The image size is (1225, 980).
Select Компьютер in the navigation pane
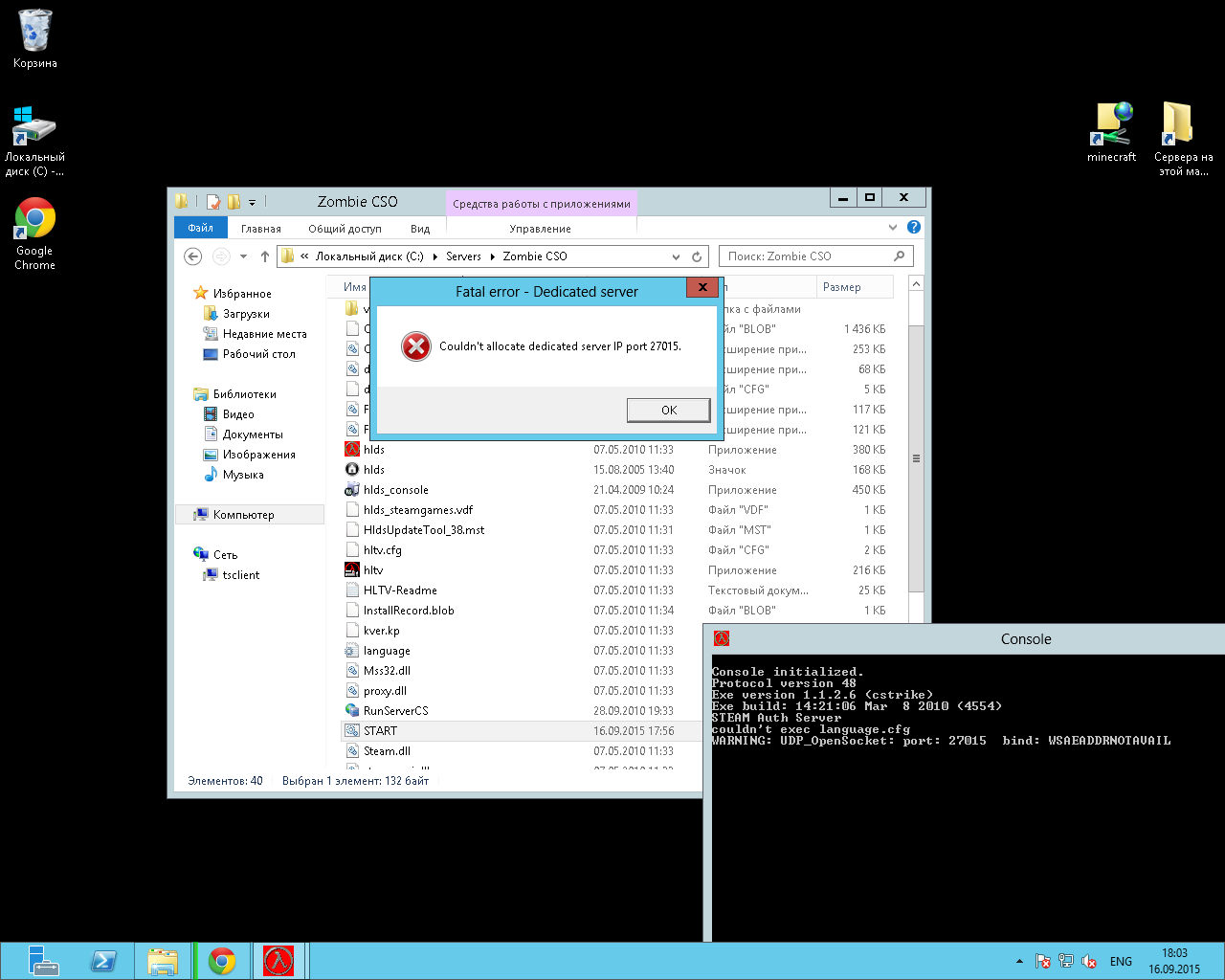[250, 515]
